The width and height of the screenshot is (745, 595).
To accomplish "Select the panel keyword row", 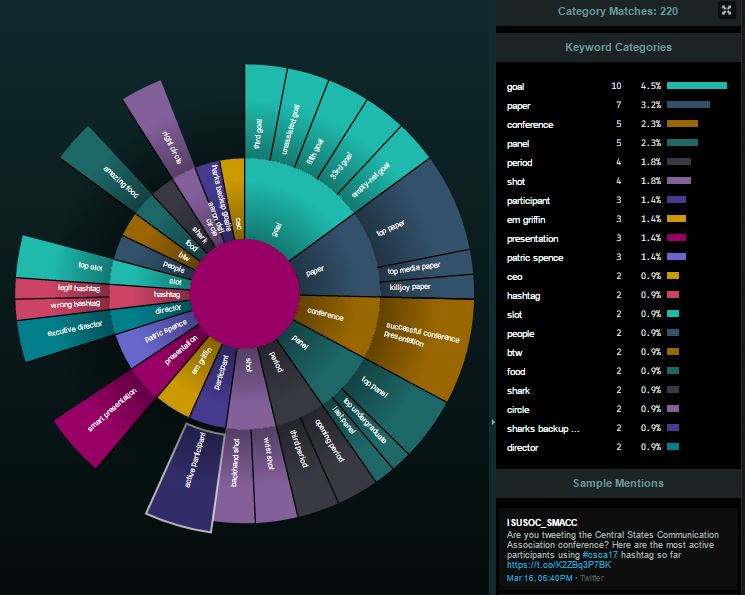I will [617, 143].
